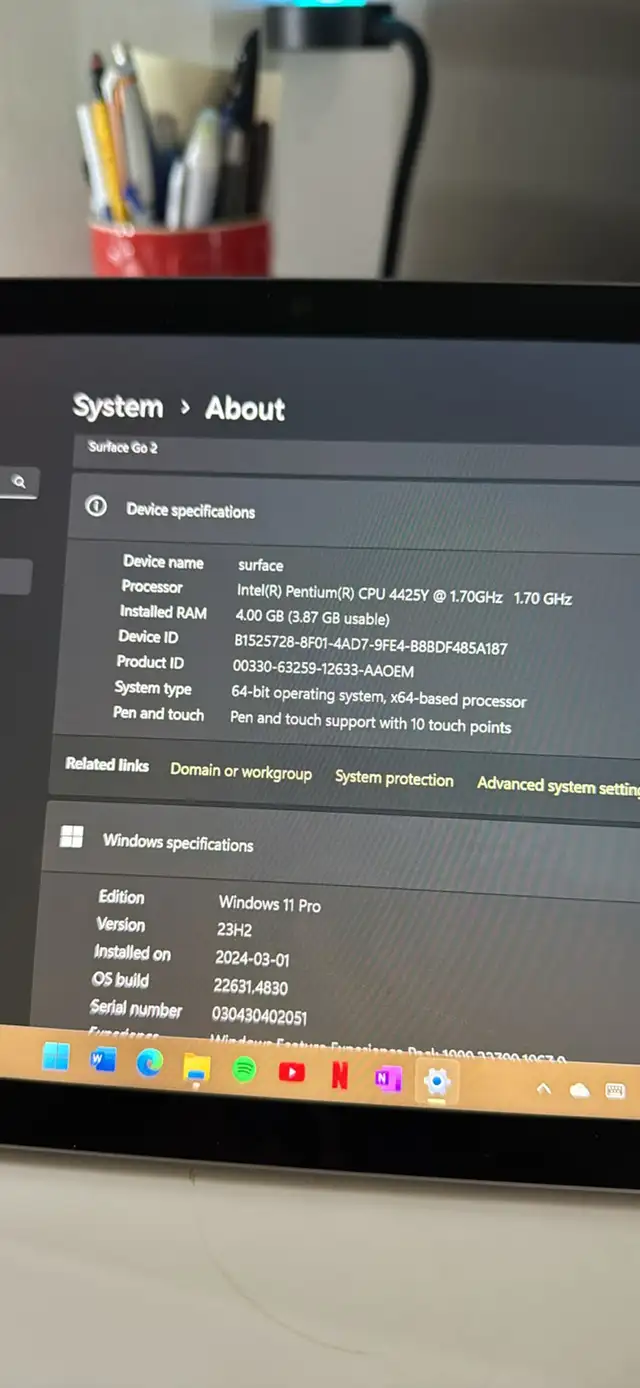Select the Version value 23H2
The width and height of the screenshot is (640, 1388).
pos(234,930)
